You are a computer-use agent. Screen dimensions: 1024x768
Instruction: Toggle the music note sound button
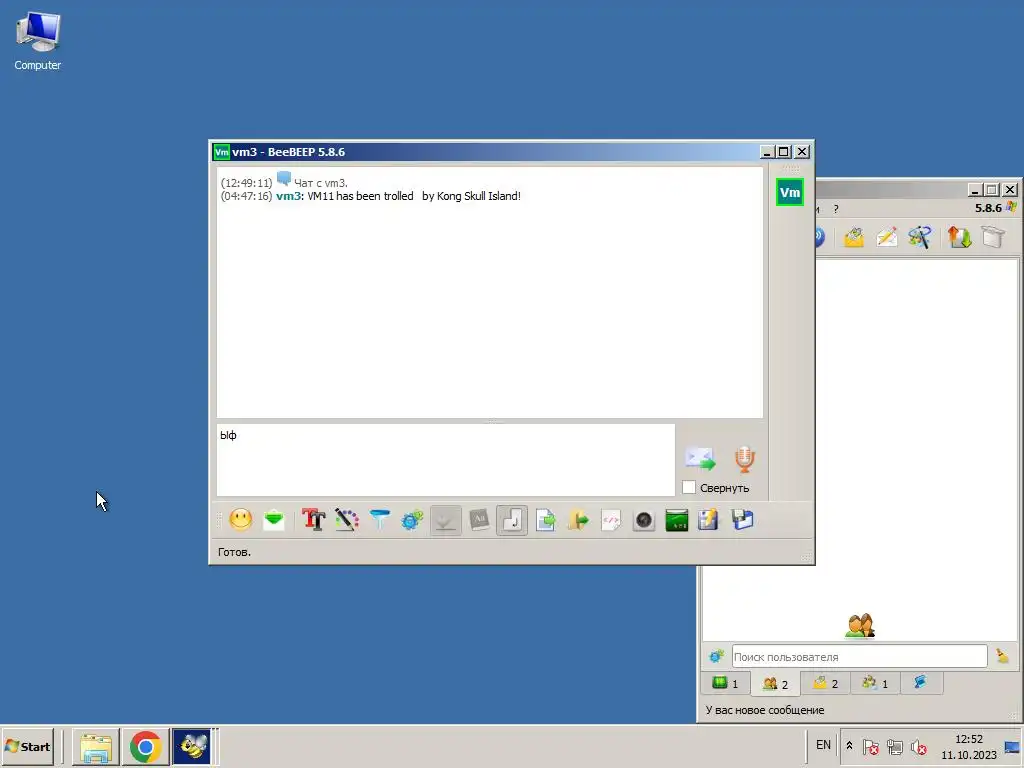tap(512, 520)
